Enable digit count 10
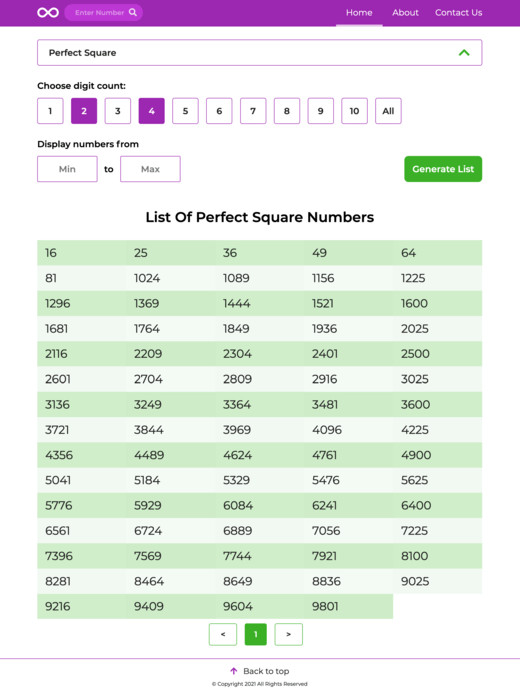Image resolution: width=520 pixels, height=688 pixels. point(354,111)
